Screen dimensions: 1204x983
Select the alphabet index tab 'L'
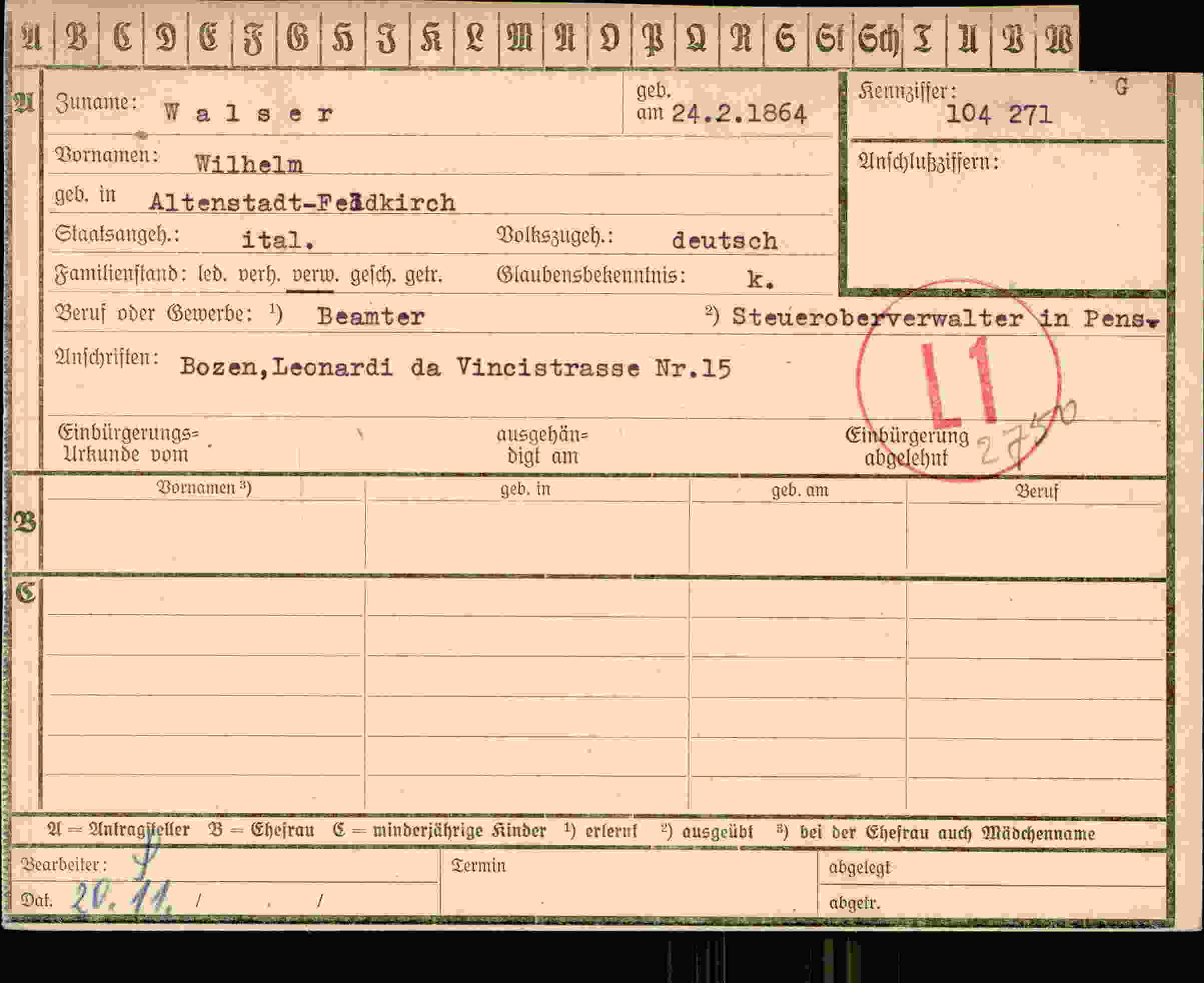pyautogui.click(x=476, y=39)
